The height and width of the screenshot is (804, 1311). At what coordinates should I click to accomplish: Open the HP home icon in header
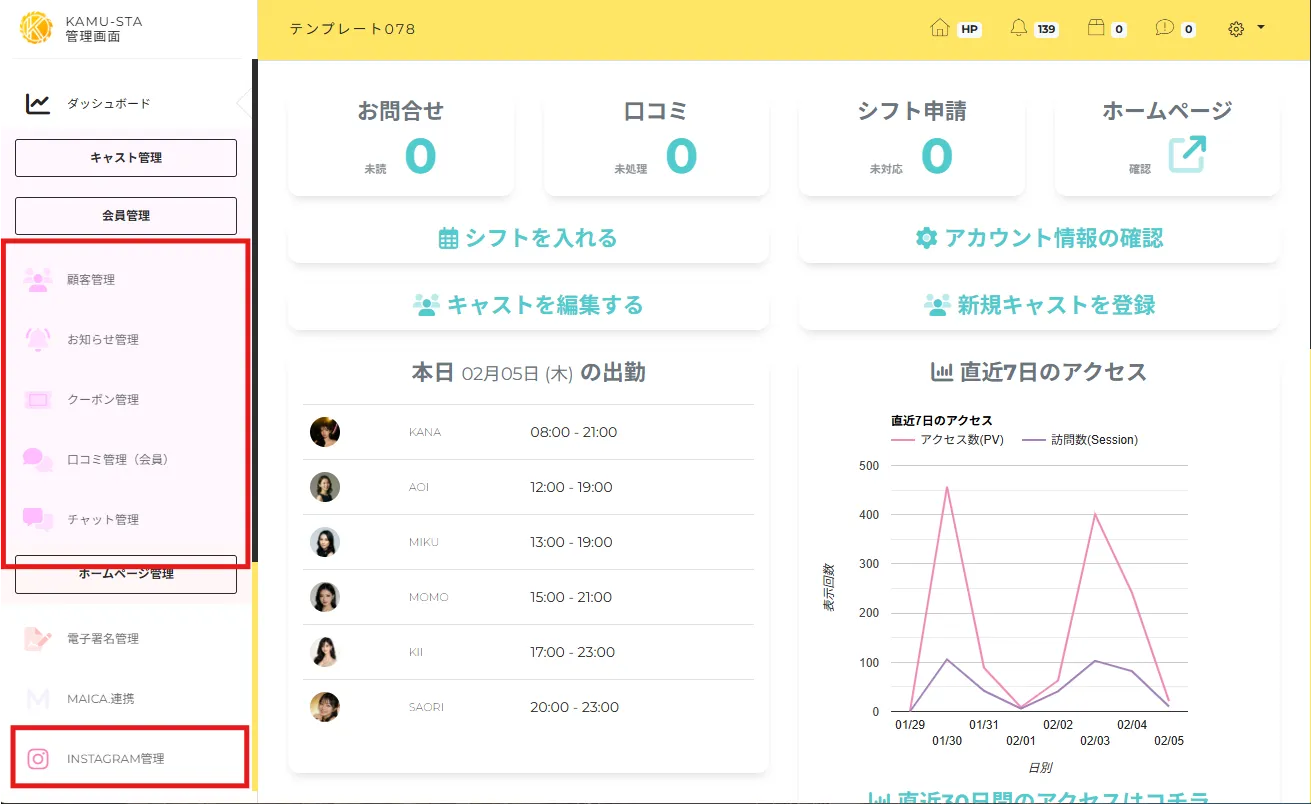[x=940, y=29]
